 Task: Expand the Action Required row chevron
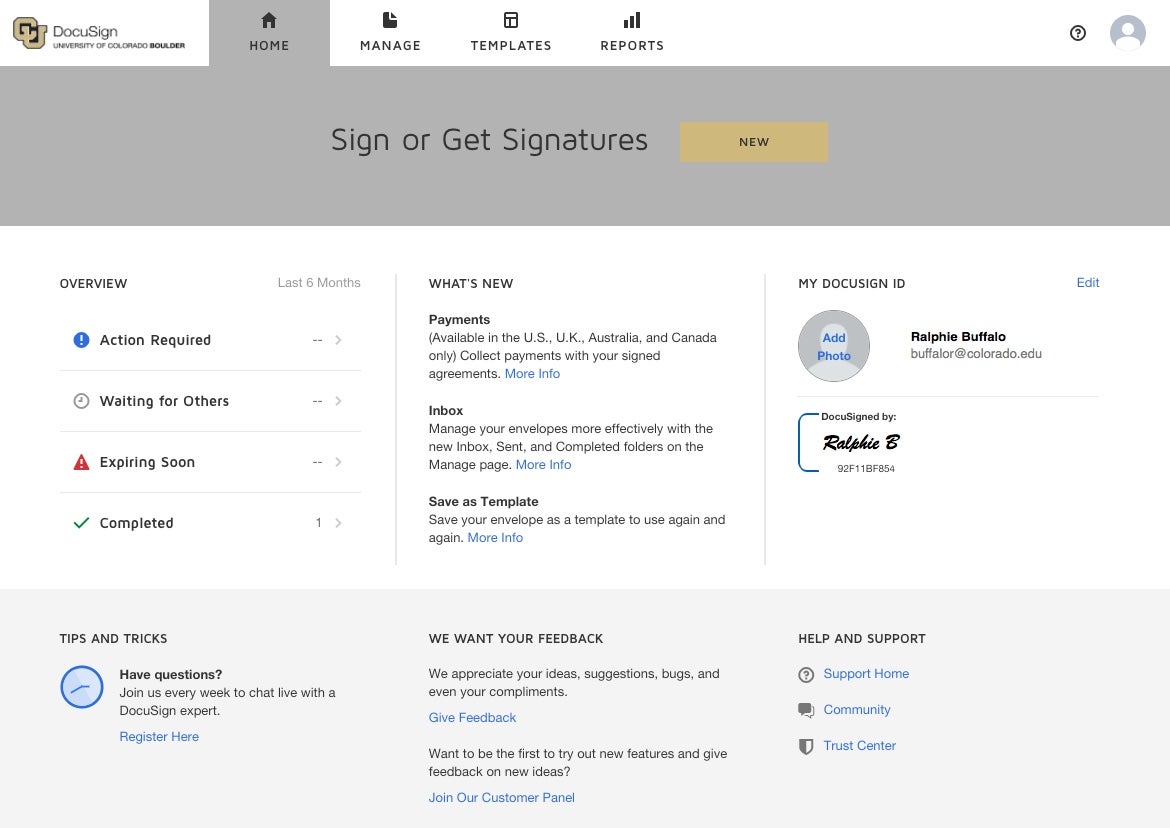point(338,340)
